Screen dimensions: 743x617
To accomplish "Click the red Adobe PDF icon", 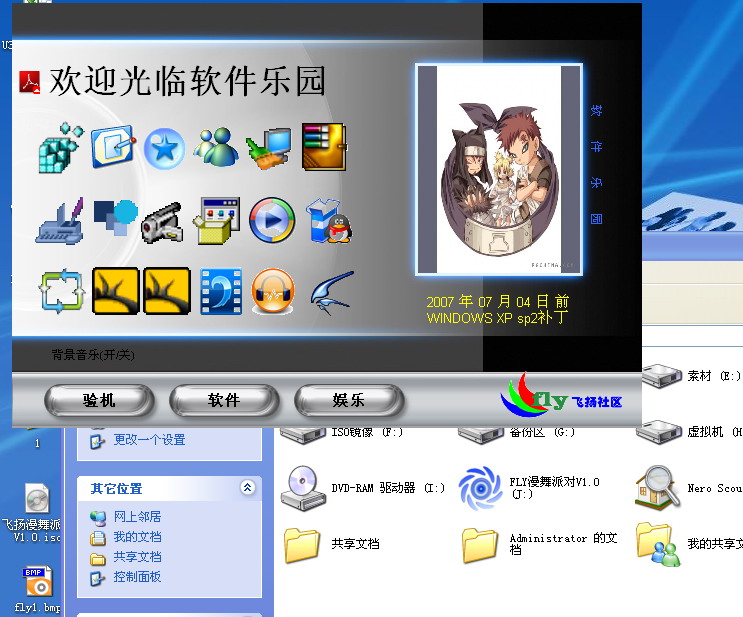I will pyautogui.click(x=30, y=82).
